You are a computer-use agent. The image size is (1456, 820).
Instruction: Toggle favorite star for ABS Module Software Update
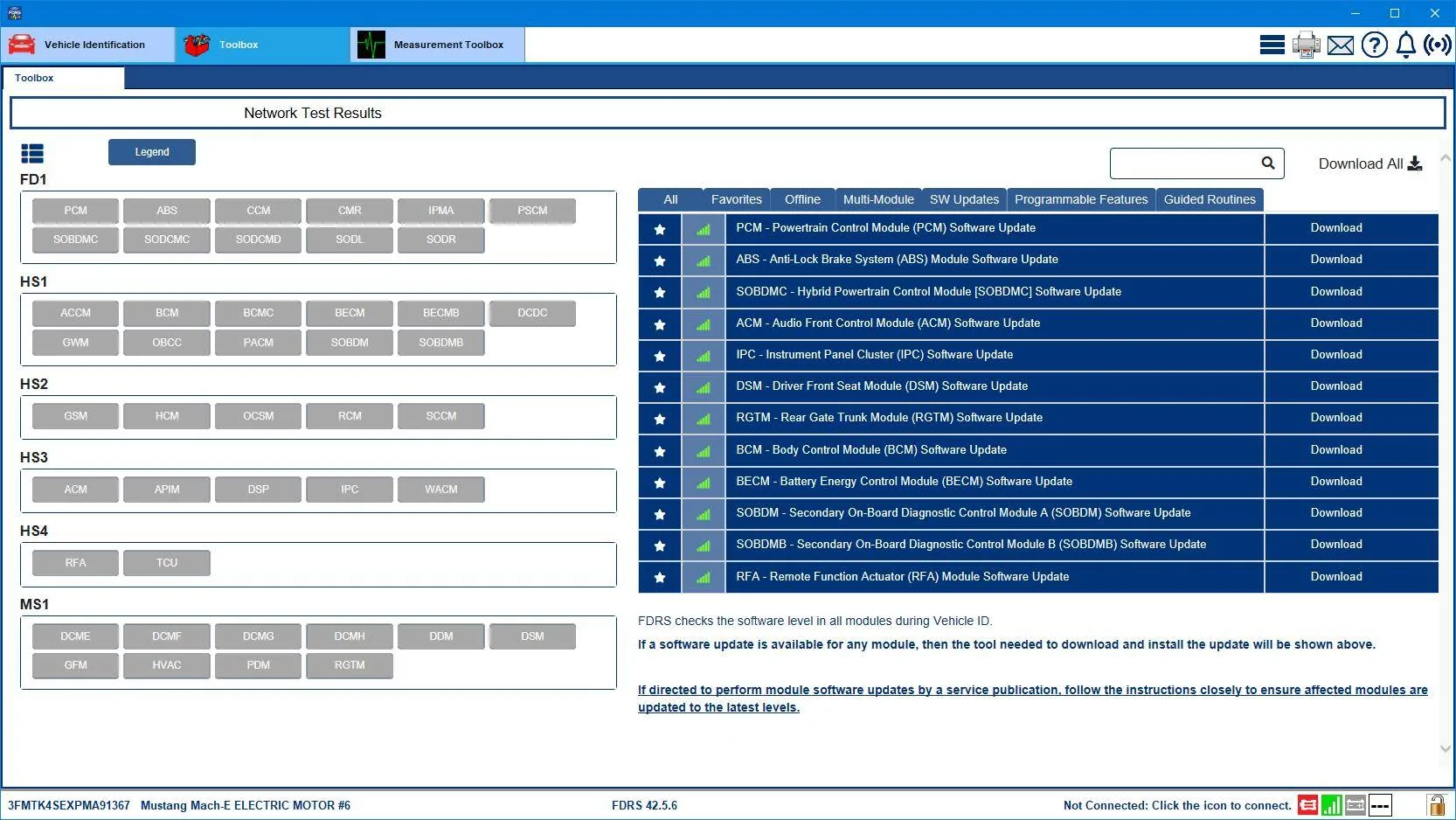coord(660,261)
